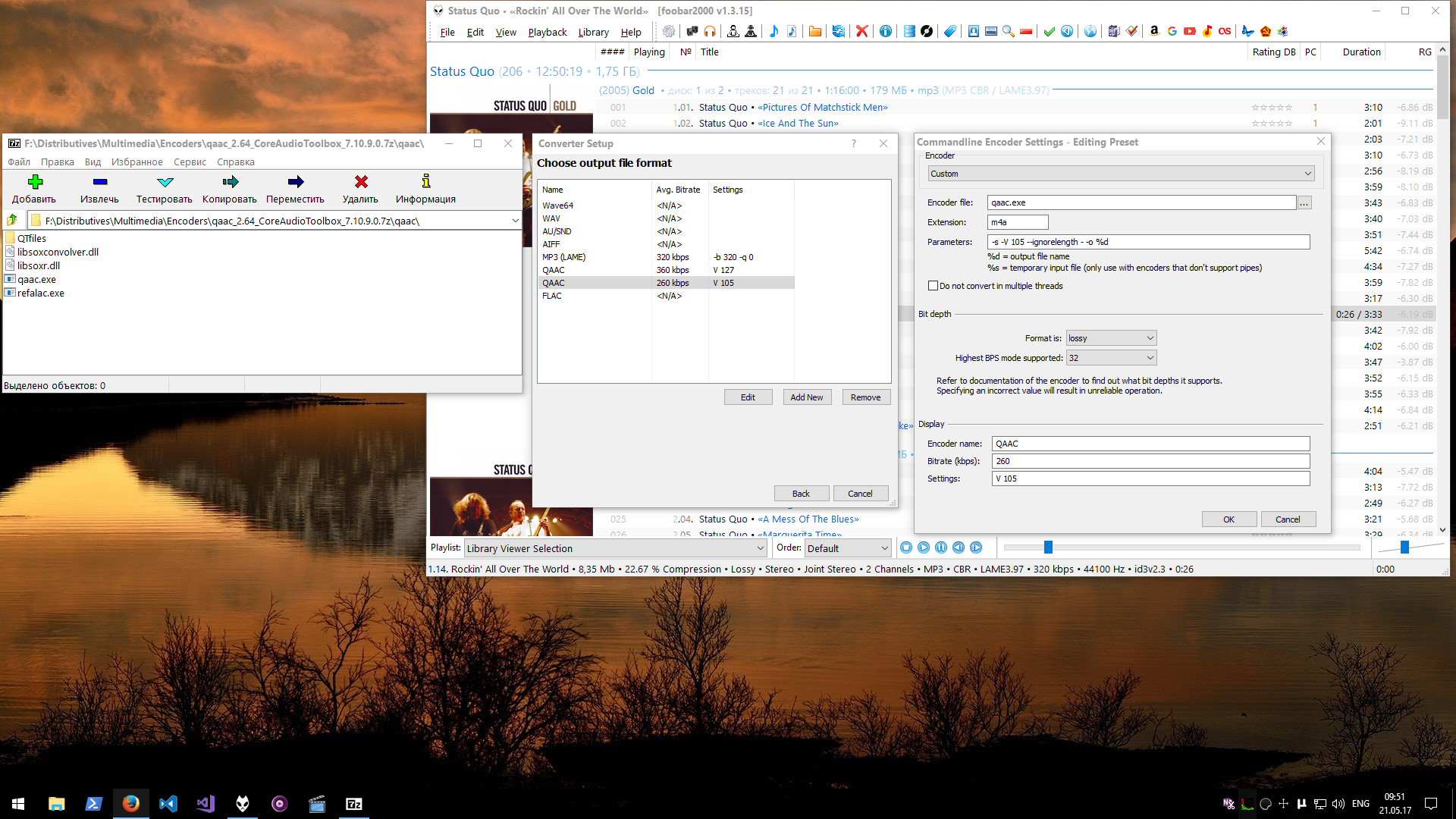Screen dimensions: 1456x819
Task: Click the Extension input field showing m4a
Action: [1018, 222]
